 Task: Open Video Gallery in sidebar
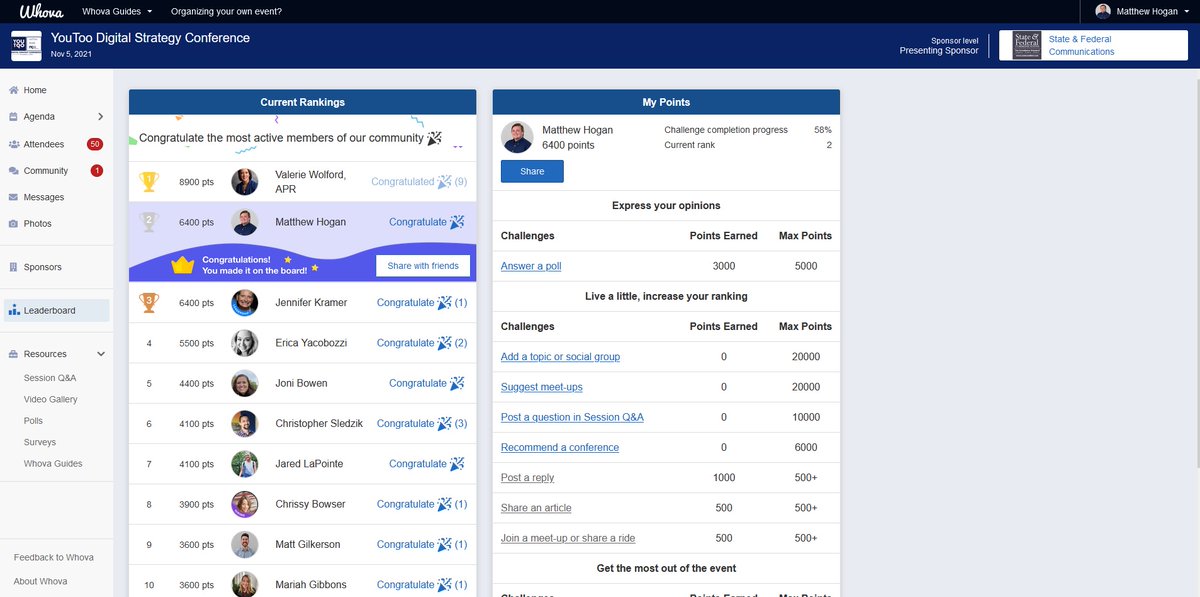(51, 399)
